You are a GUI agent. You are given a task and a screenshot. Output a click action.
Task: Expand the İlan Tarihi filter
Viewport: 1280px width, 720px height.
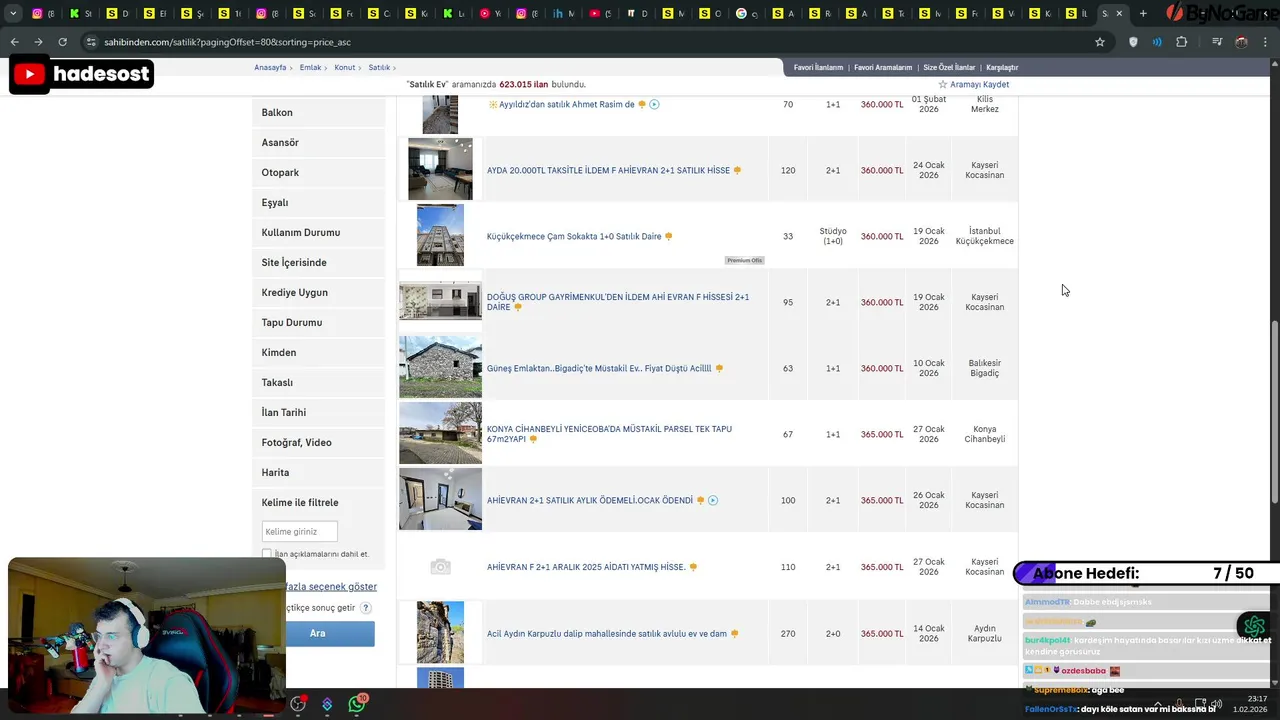[x=318, y=413]
